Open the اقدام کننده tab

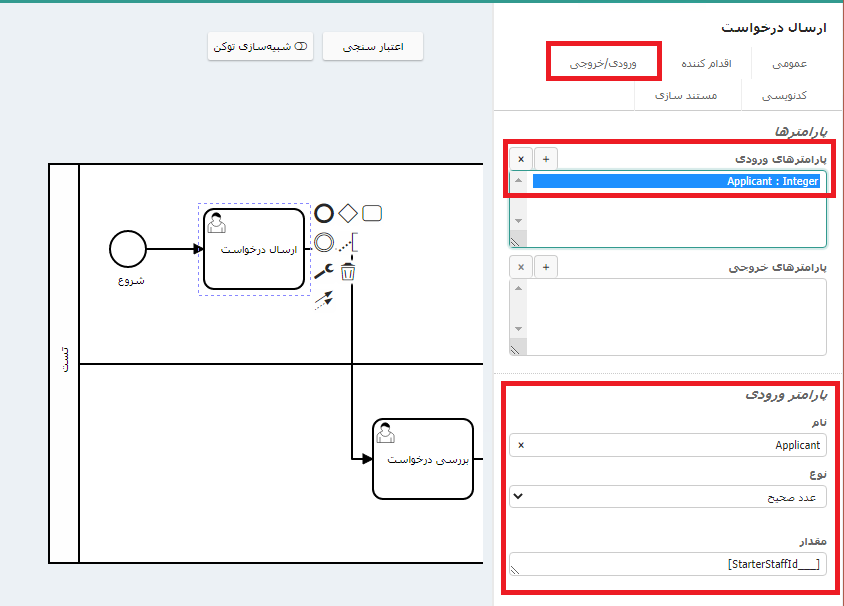[706, 63]
